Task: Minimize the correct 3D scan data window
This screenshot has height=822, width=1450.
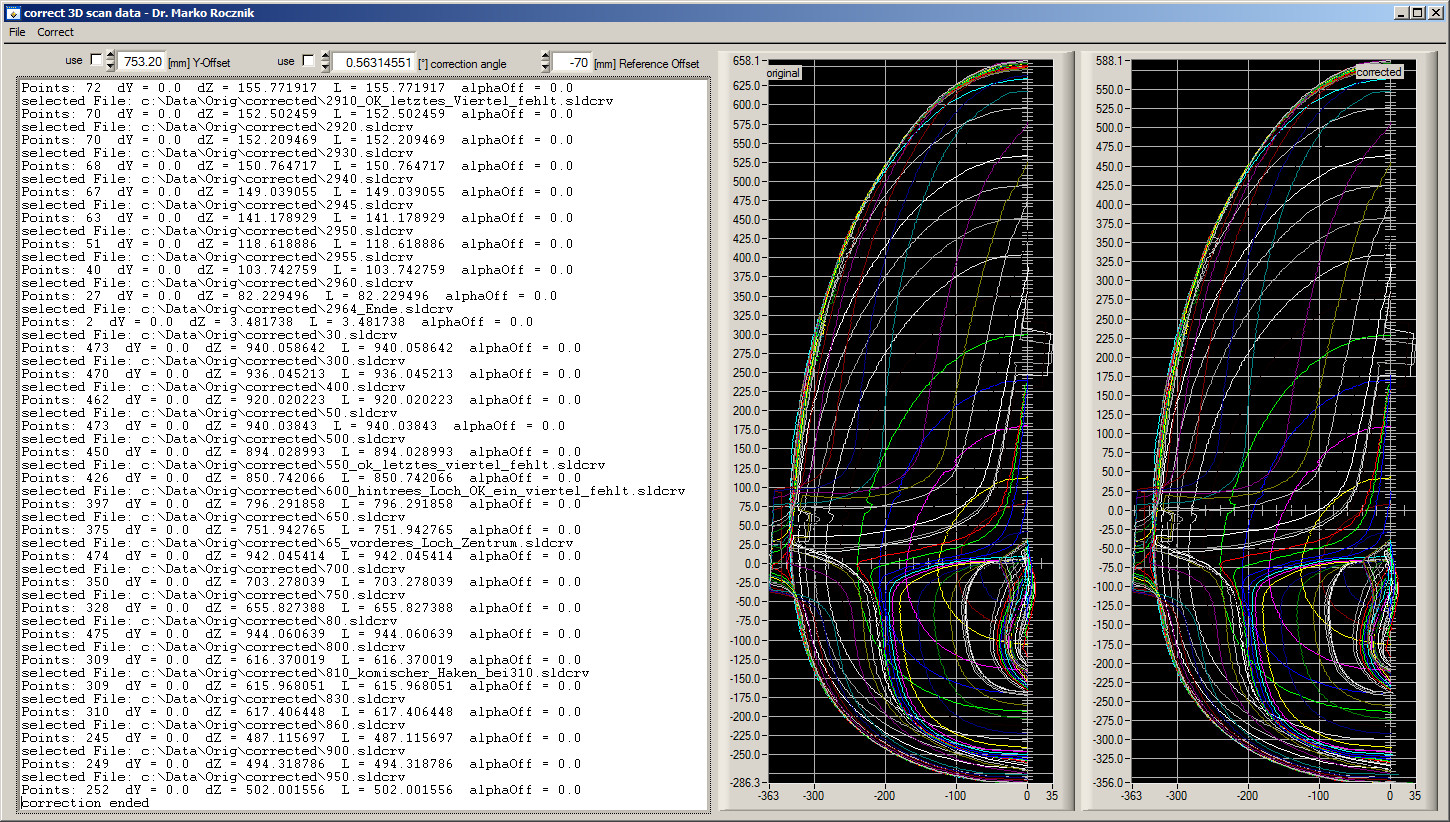Action: (1400, 12)
